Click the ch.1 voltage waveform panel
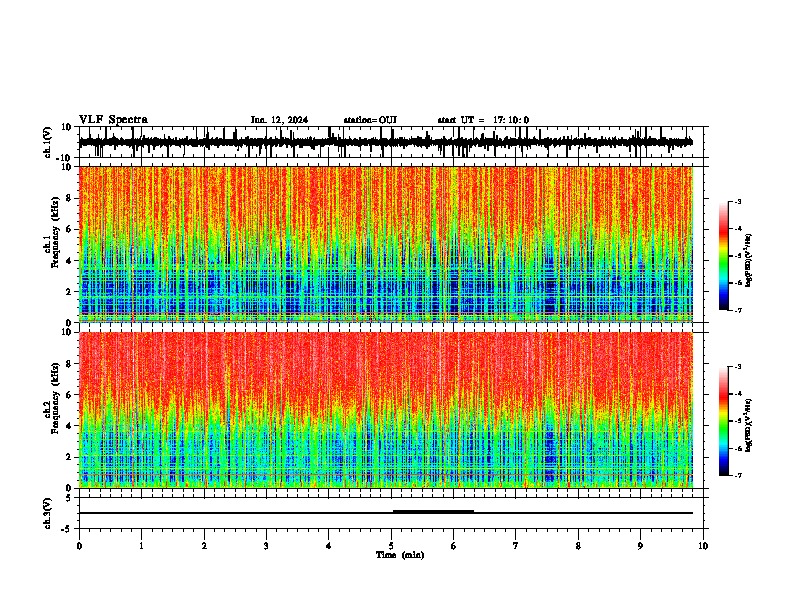Image resolution: width=792 pixels, height=612 pixels. pyautogui.click(x=391, y=142)
